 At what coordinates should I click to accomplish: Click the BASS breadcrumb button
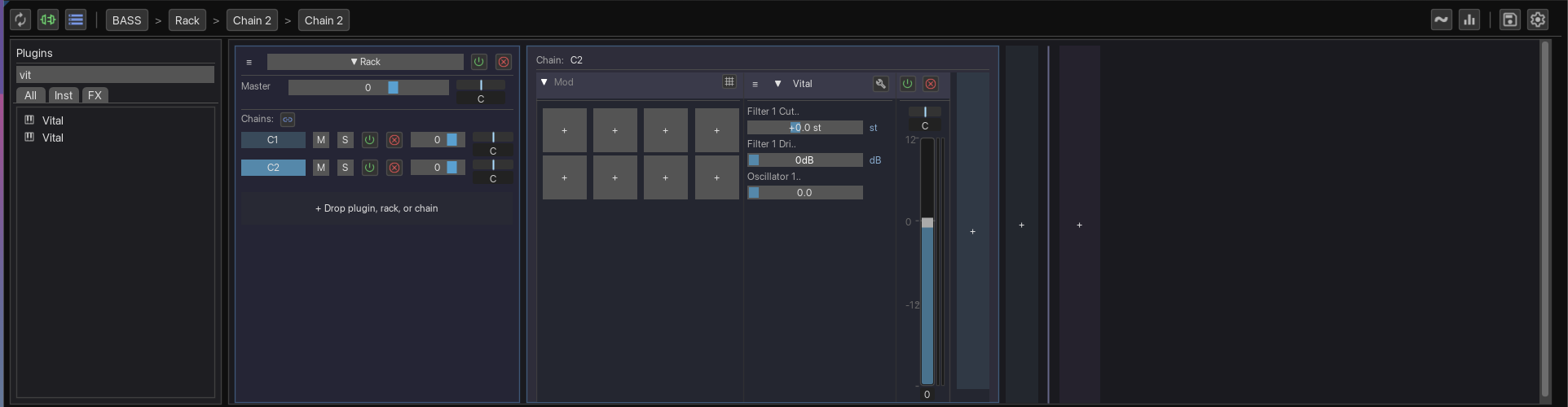(x=126, y=20)
